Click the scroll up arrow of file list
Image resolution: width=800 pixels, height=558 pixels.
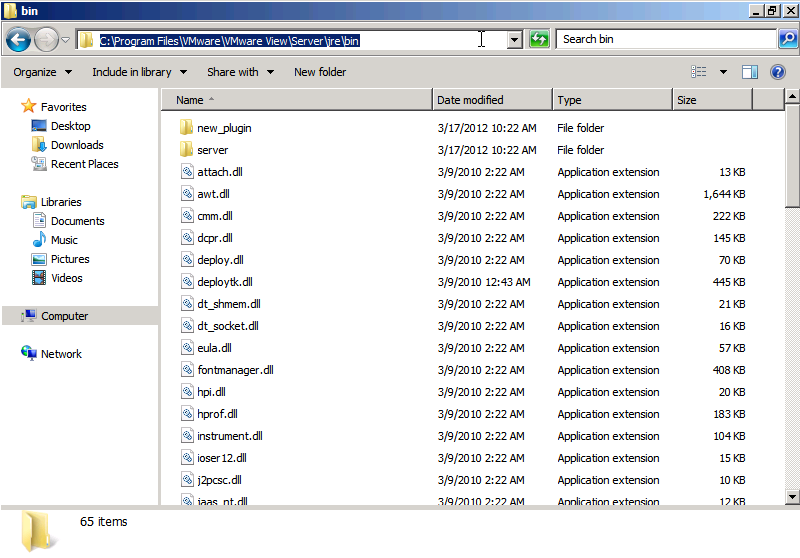(x=792, y=96)
